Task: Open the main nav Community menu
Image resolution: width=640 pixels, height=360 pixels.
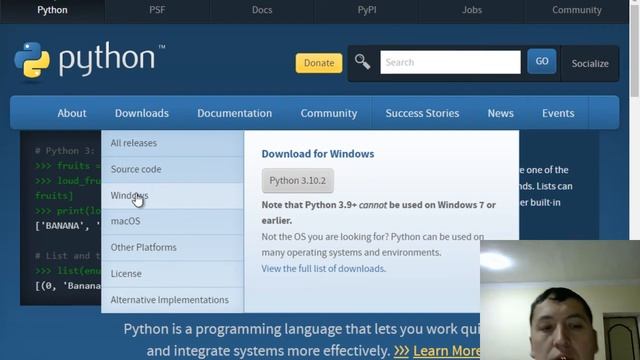Action: 329,113
